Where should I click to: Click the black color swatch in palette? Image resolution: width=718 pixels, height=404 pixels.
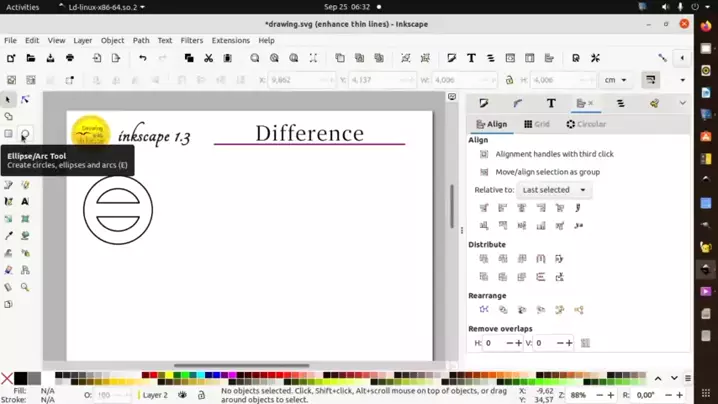tap(21, 378)
